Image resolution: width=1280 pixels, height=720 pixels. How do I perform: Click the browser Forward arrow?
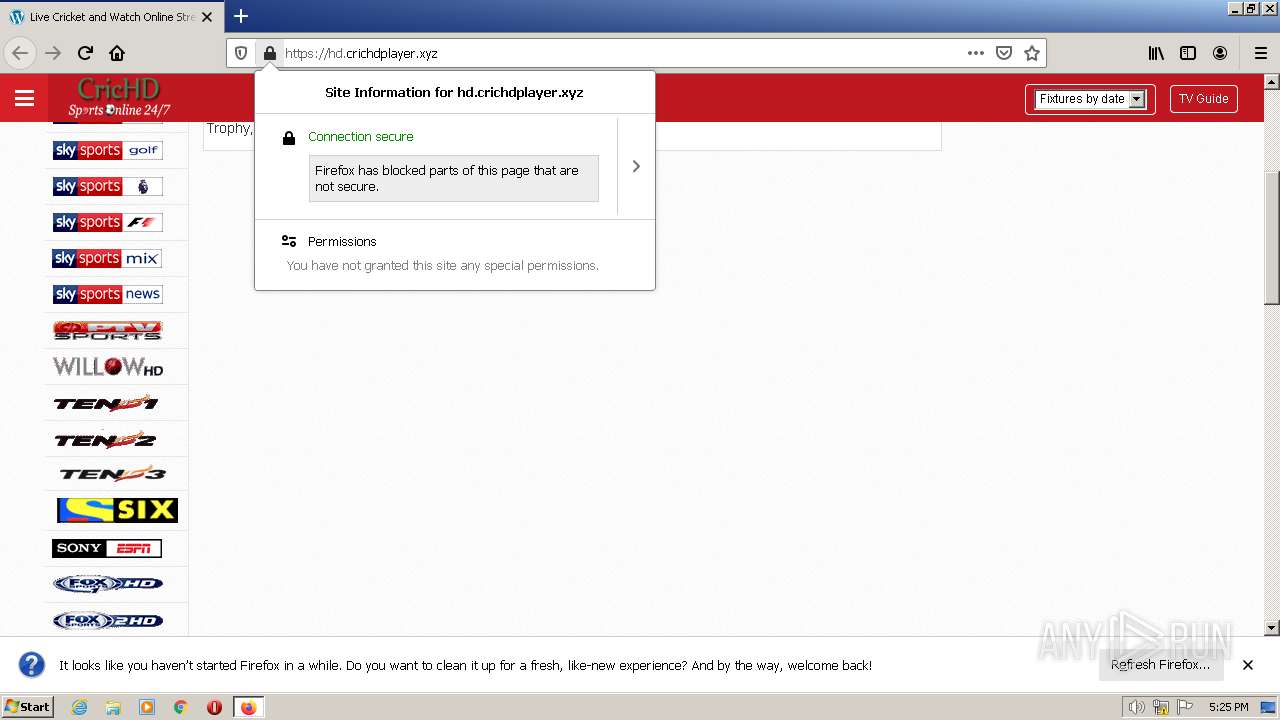[x=53, y=53]
